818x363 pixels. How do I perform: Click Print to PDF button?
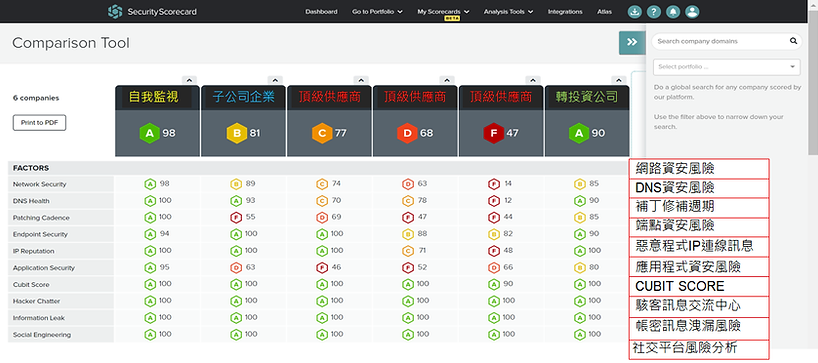(39, 123)
